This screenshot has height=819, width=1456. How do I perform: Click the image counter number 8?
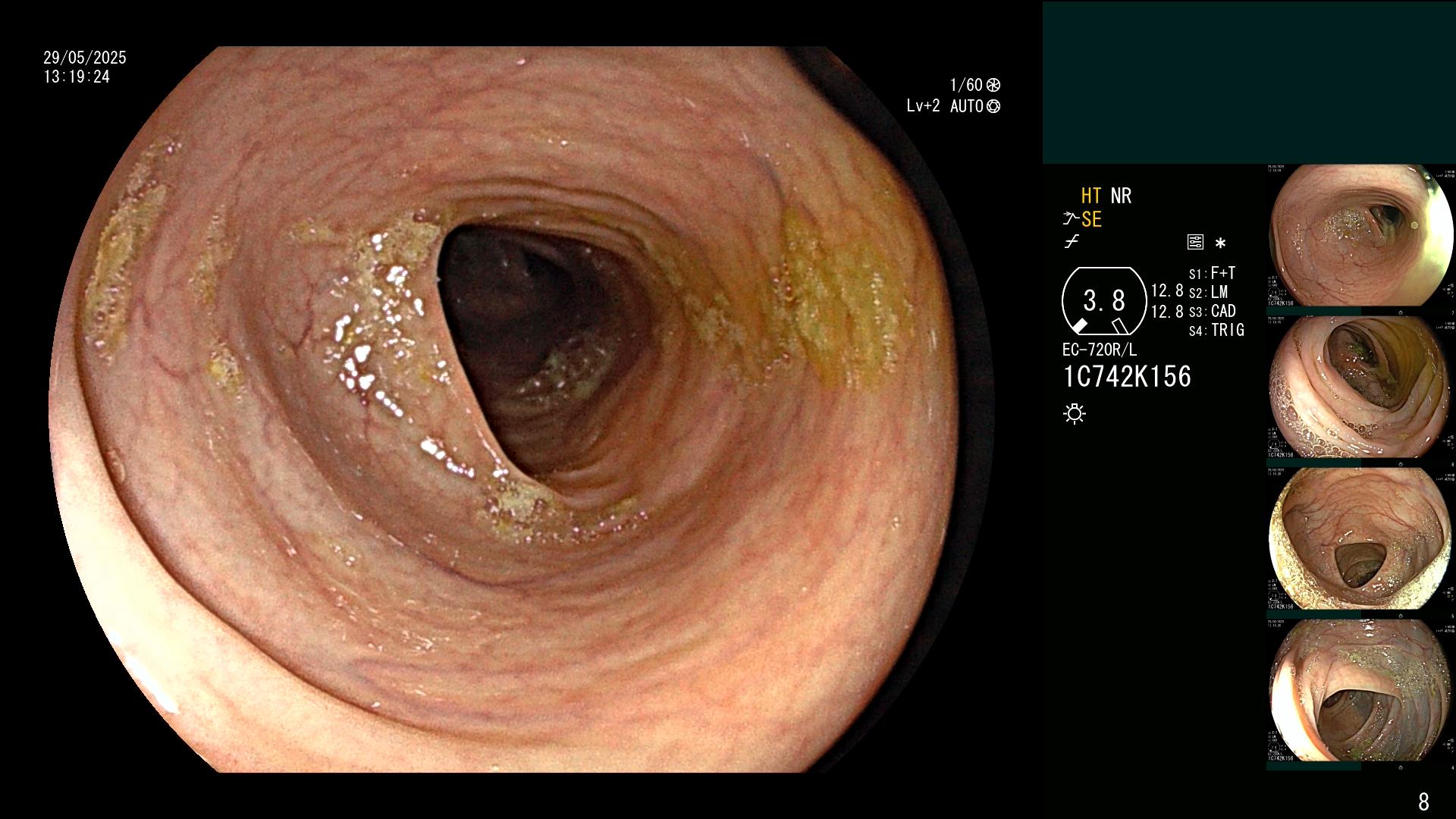coord(1423,802)
